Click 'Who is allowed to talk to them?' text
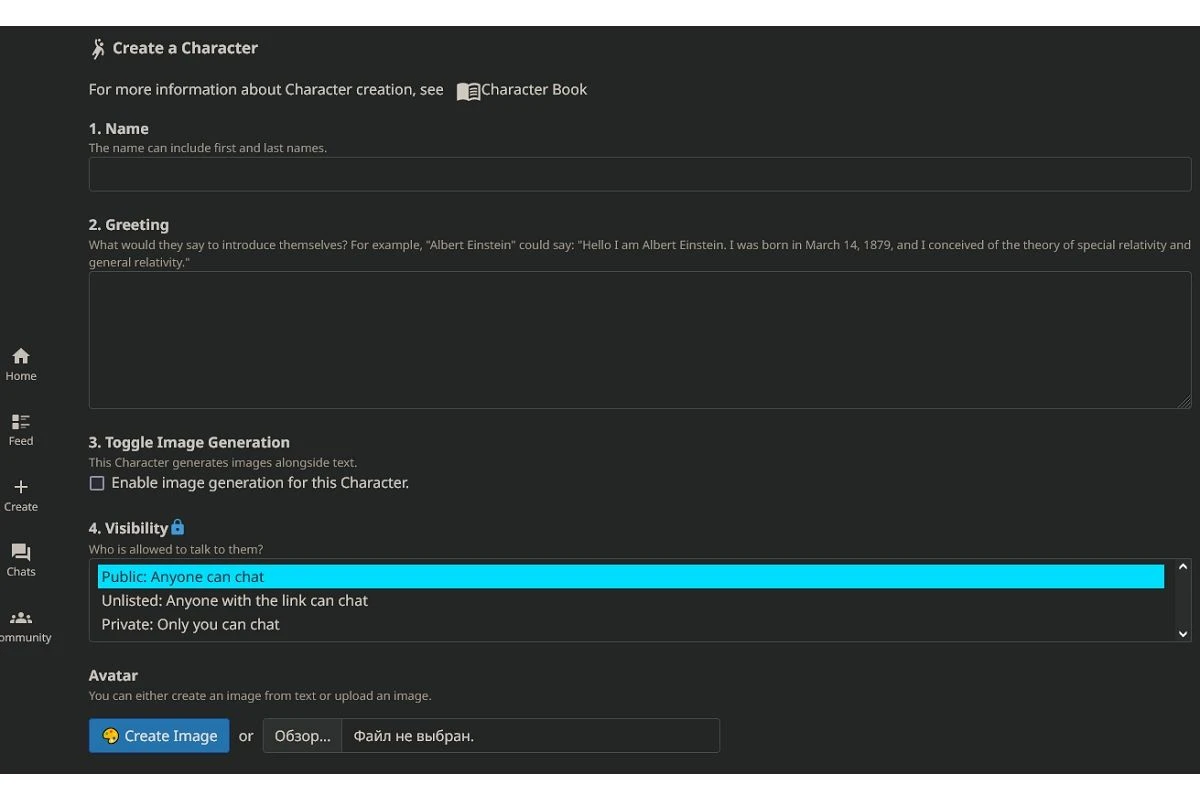This screenshot has height=800, width=1200. 176,549
